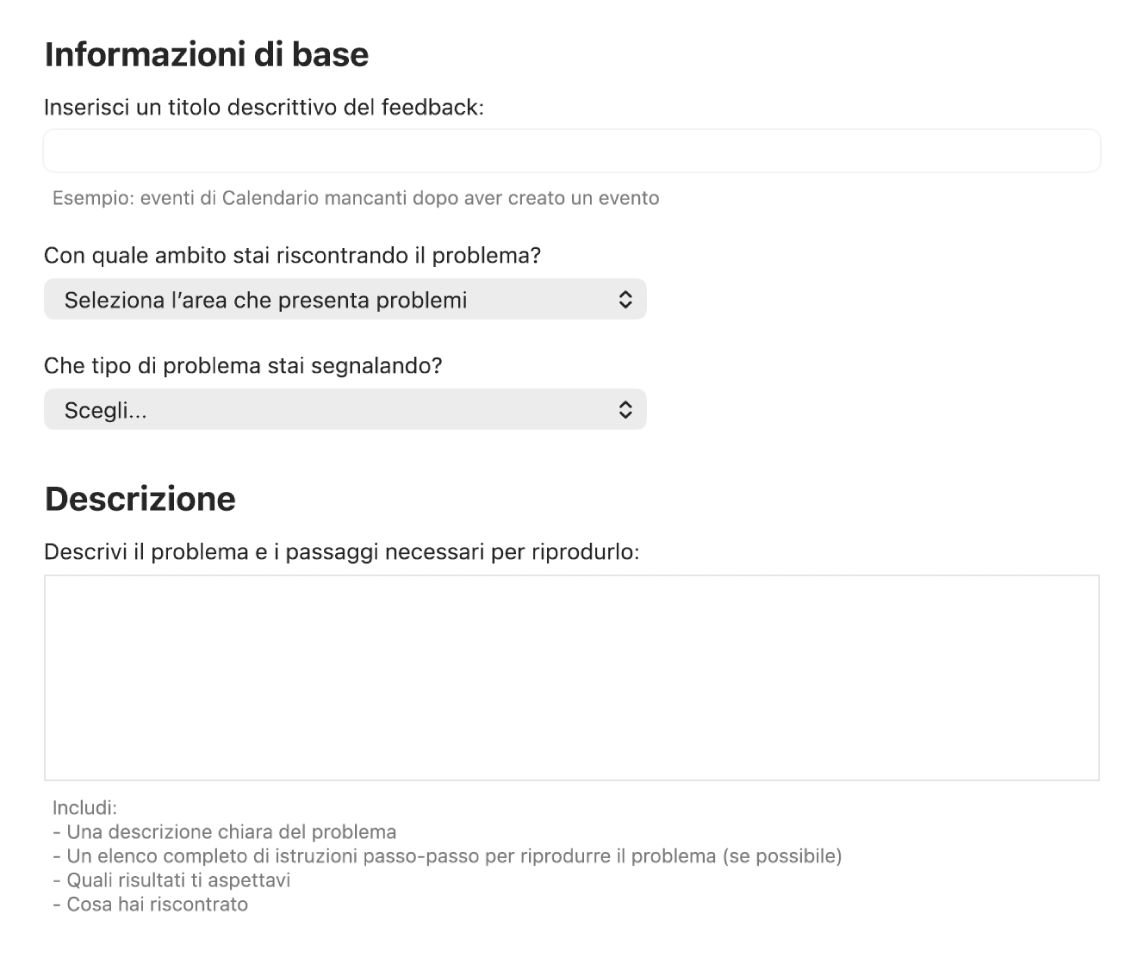
Task: Click the "Con quale ambito stai riscontrando" label
Action: click(x=292, y=256)
